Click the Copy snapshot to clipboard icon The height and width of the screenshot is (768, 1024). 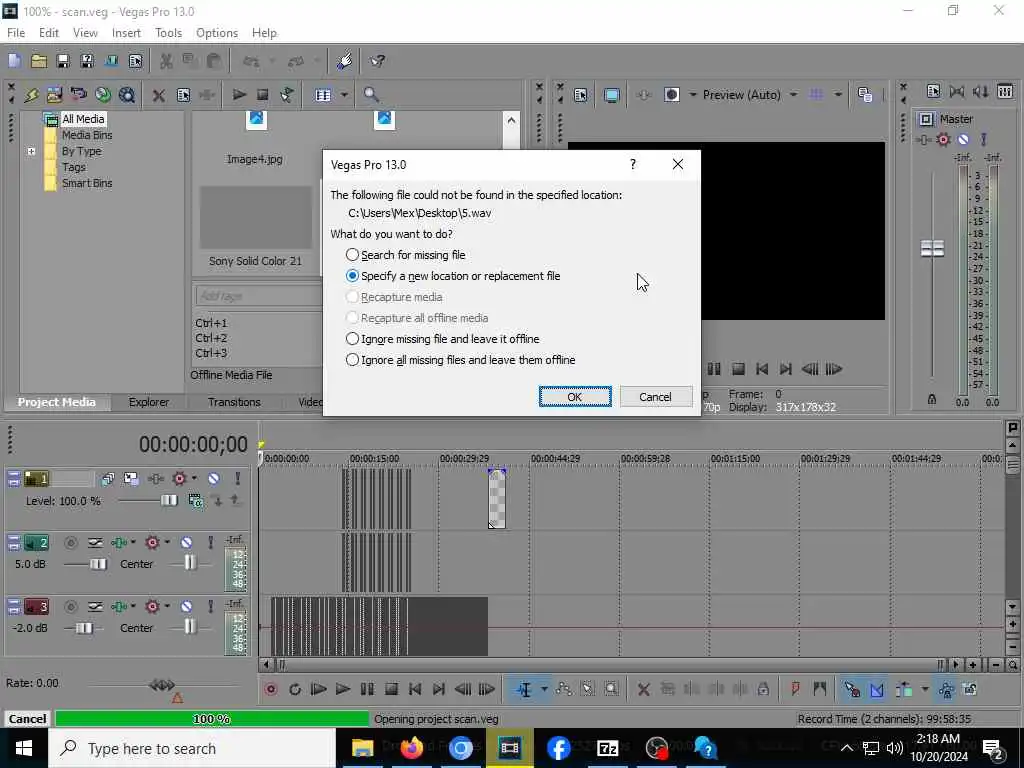(865, 95)
